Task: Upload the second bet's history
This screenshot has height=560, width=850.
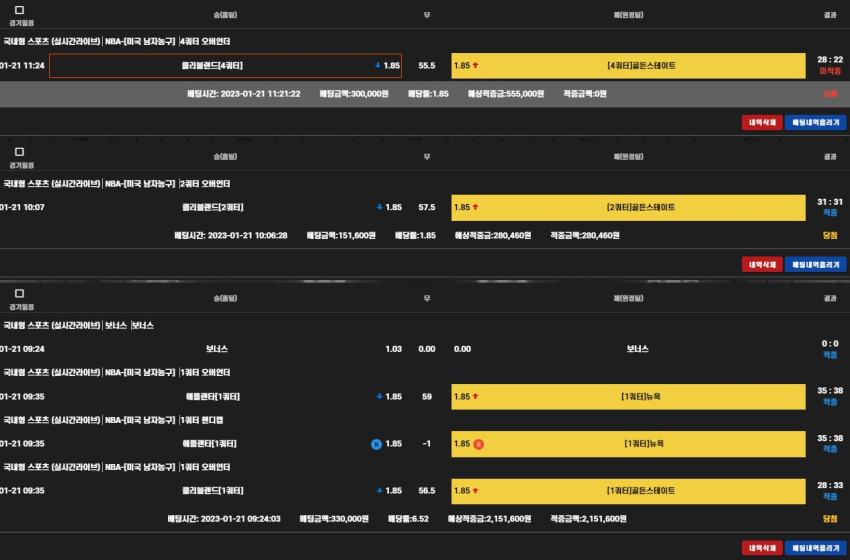Action: 815,265
